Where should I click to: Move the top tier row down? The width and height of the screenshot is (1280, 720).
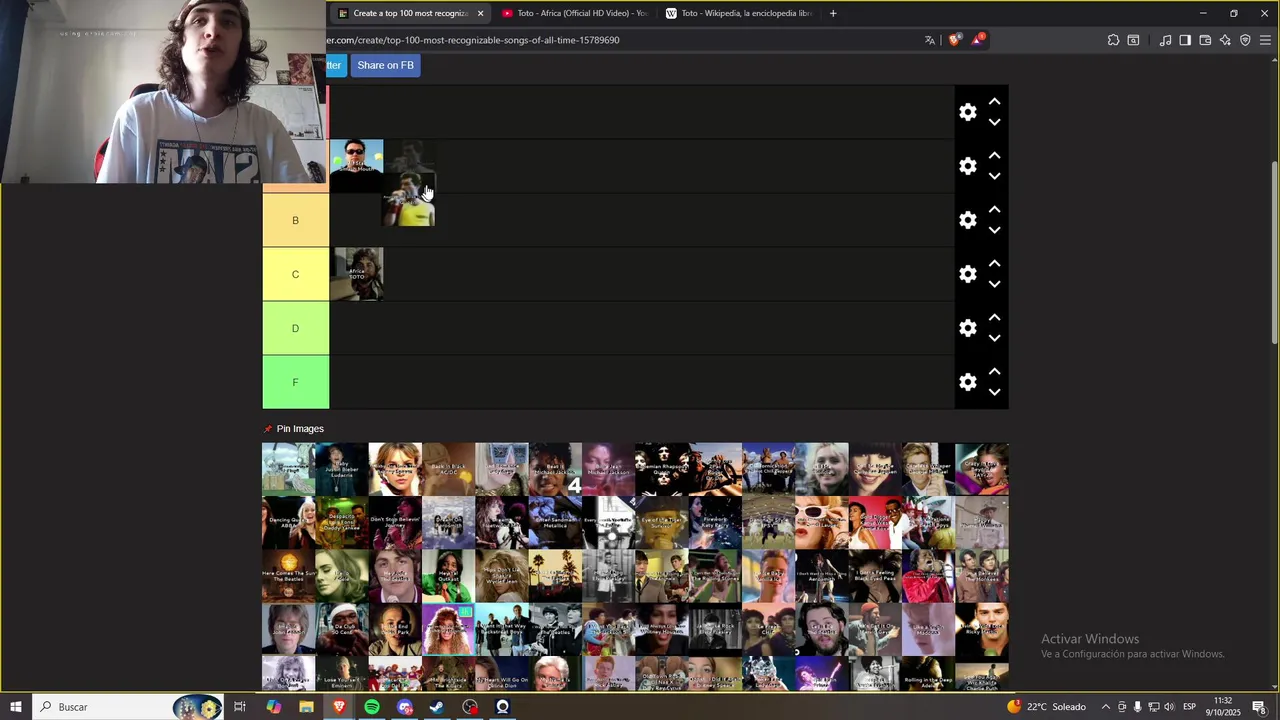pyautogui.click(x=994, y=122)
